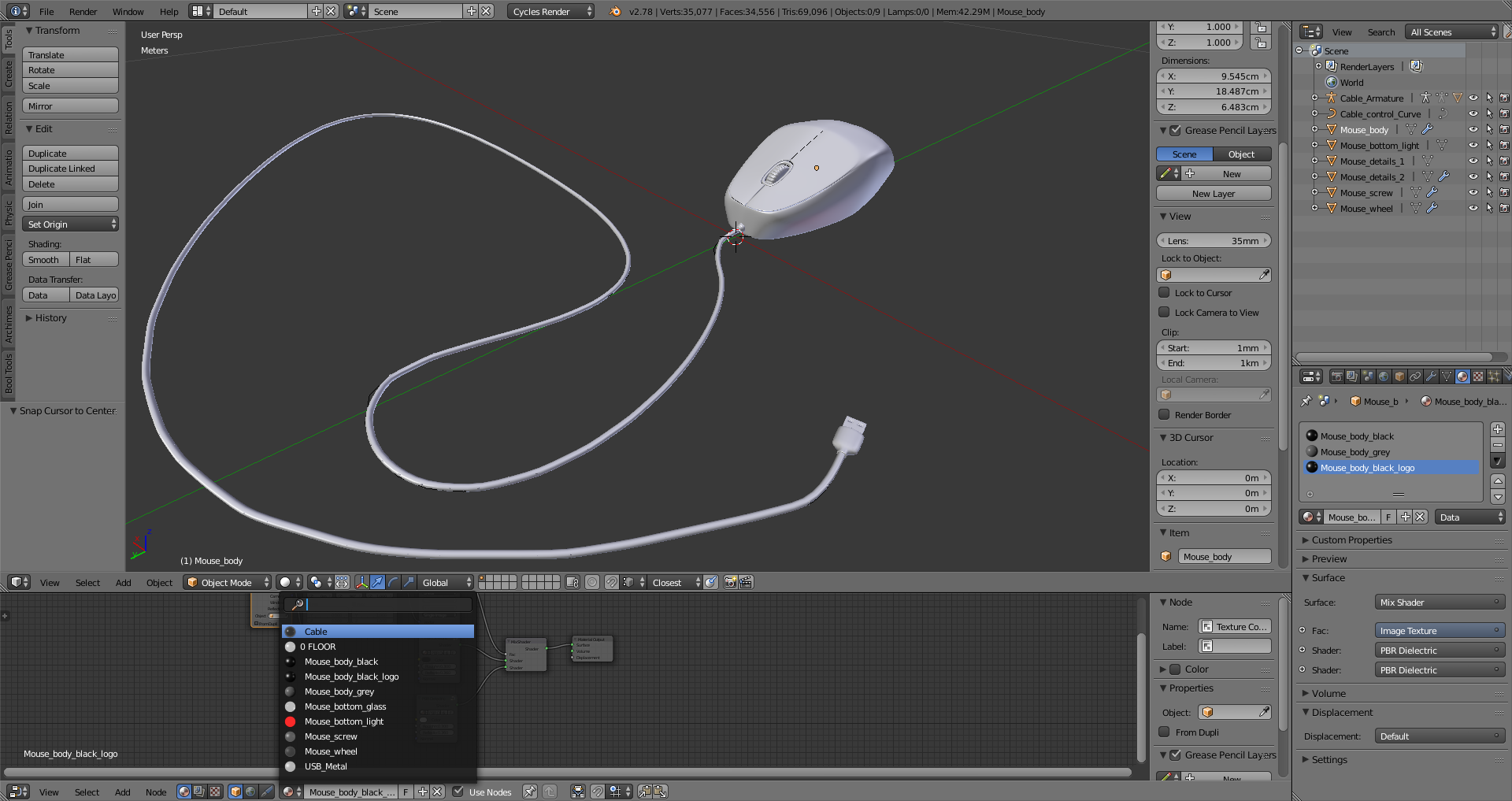Expand the History panel in the Tool Shelf
Image resolution: width=1512 pixels, height=801 pixels.
(x=49, y=318)
